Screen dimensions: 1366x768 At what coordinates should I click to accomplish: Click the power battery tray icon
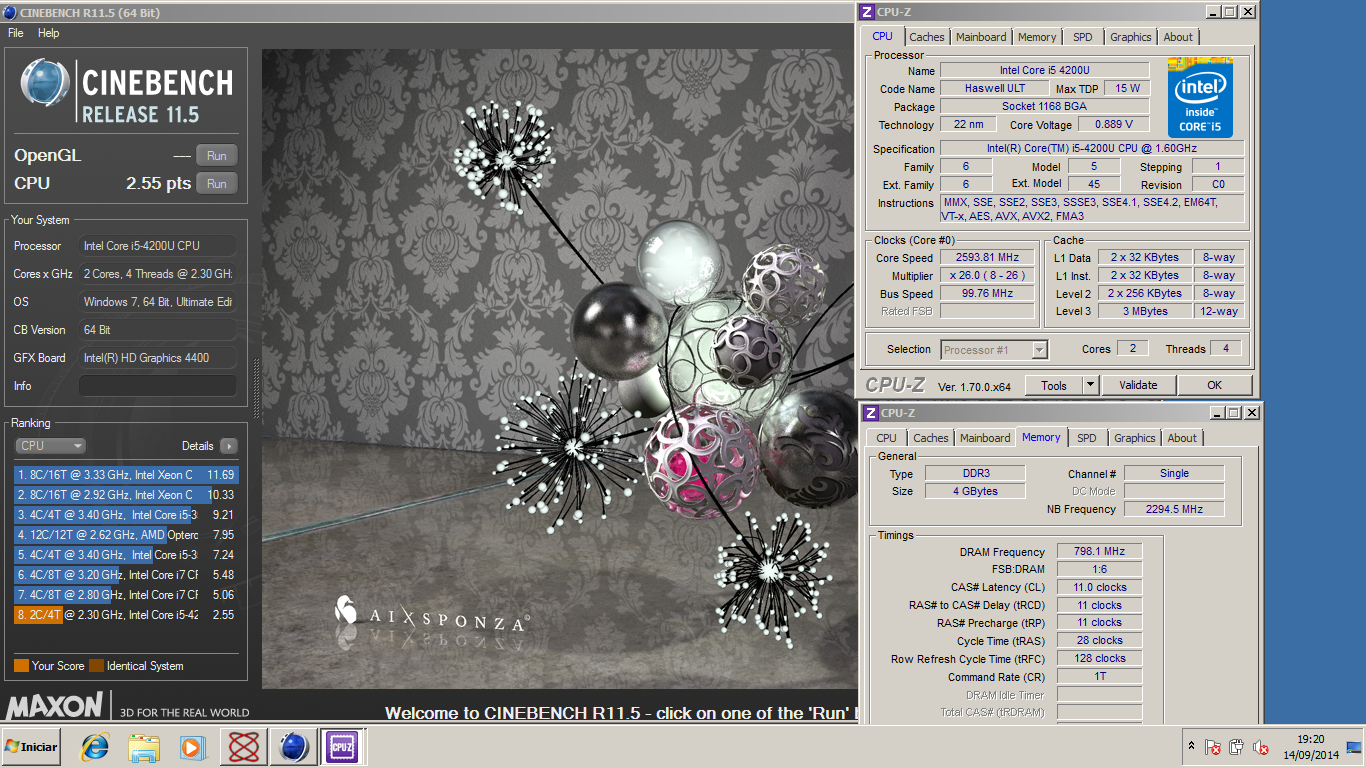(x=1237, y=747)
